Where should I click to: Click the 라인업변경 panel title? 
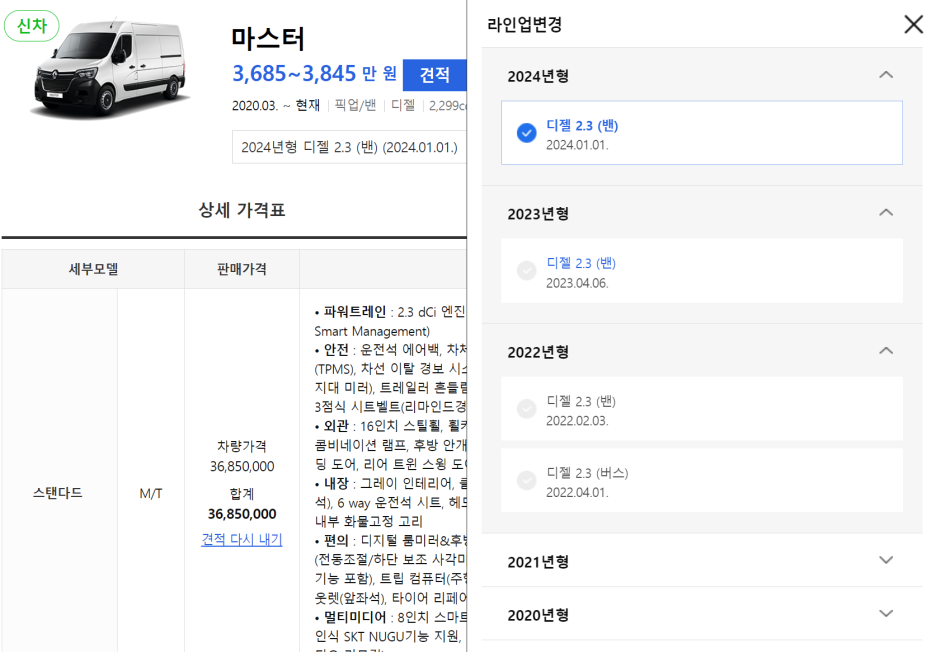(x=524, y=24)
